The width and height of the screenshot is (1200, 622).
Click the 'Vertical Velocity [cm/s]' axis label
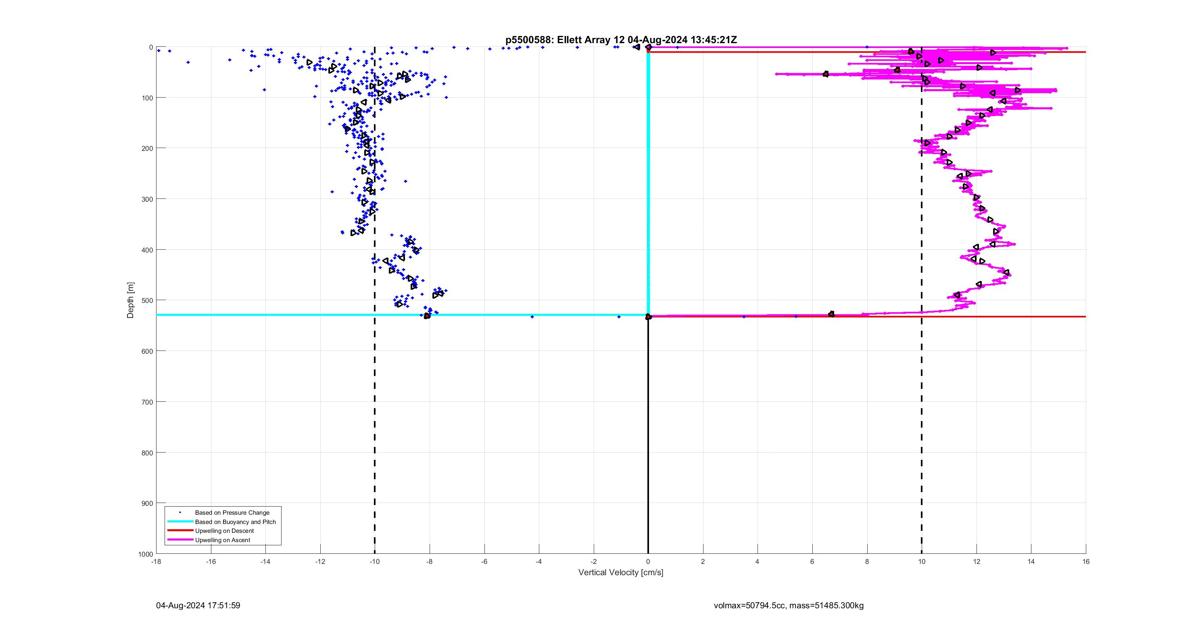tap(621, 573)
